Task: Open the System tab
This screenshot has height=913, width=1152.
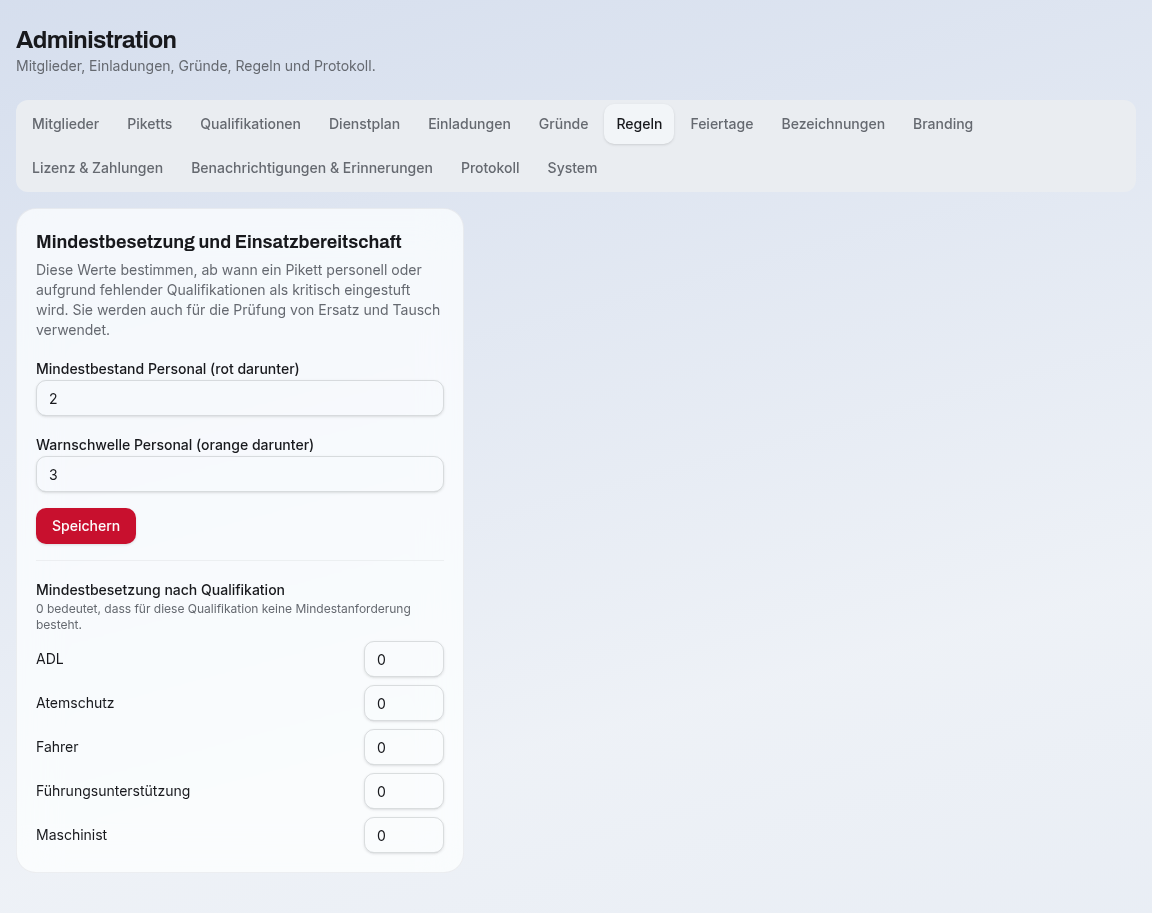Action: pos(572,168)
